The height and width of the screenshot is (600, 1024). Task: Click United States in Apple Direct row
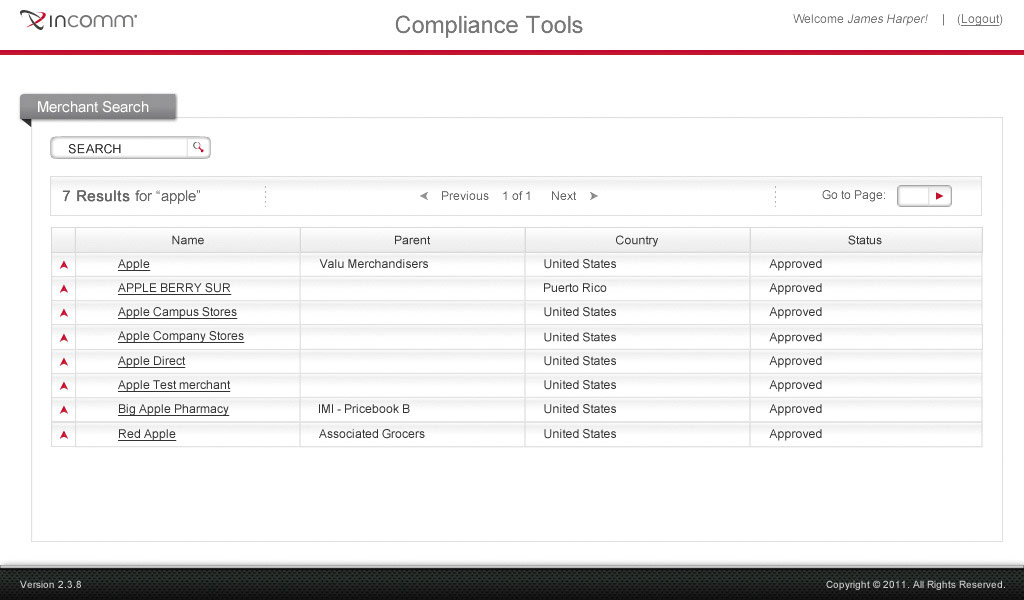coord(580,361)
